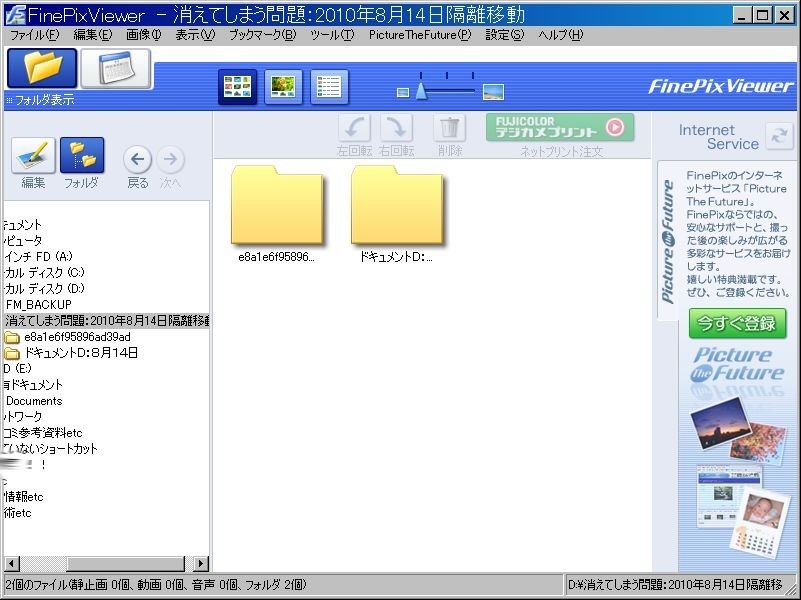Open the ファイル(F) menu
Image resolution: width=801 pixels, height=600 pixels.
34,35
